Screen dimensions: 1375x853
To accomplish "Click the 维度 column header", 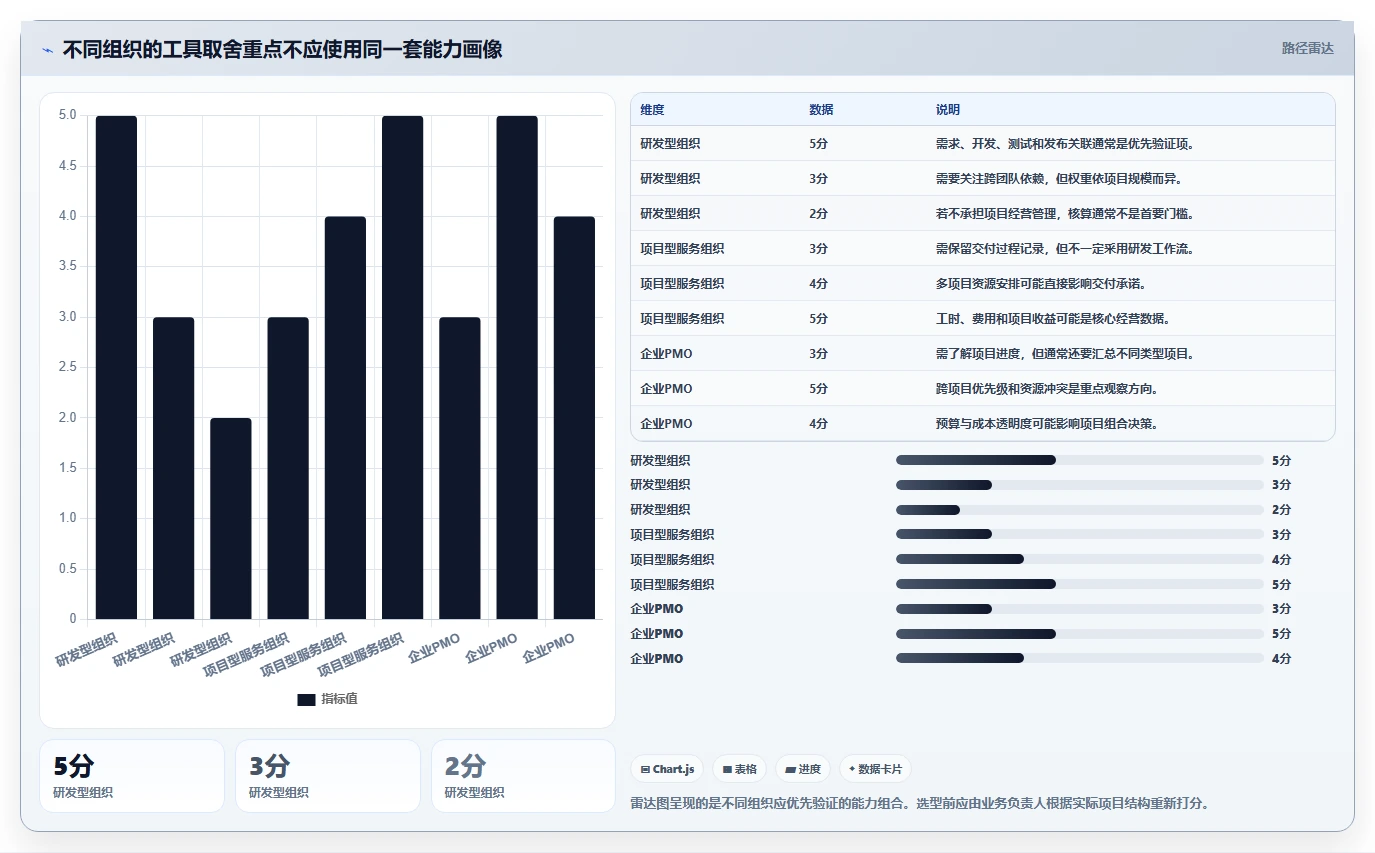I will point(652,110).
